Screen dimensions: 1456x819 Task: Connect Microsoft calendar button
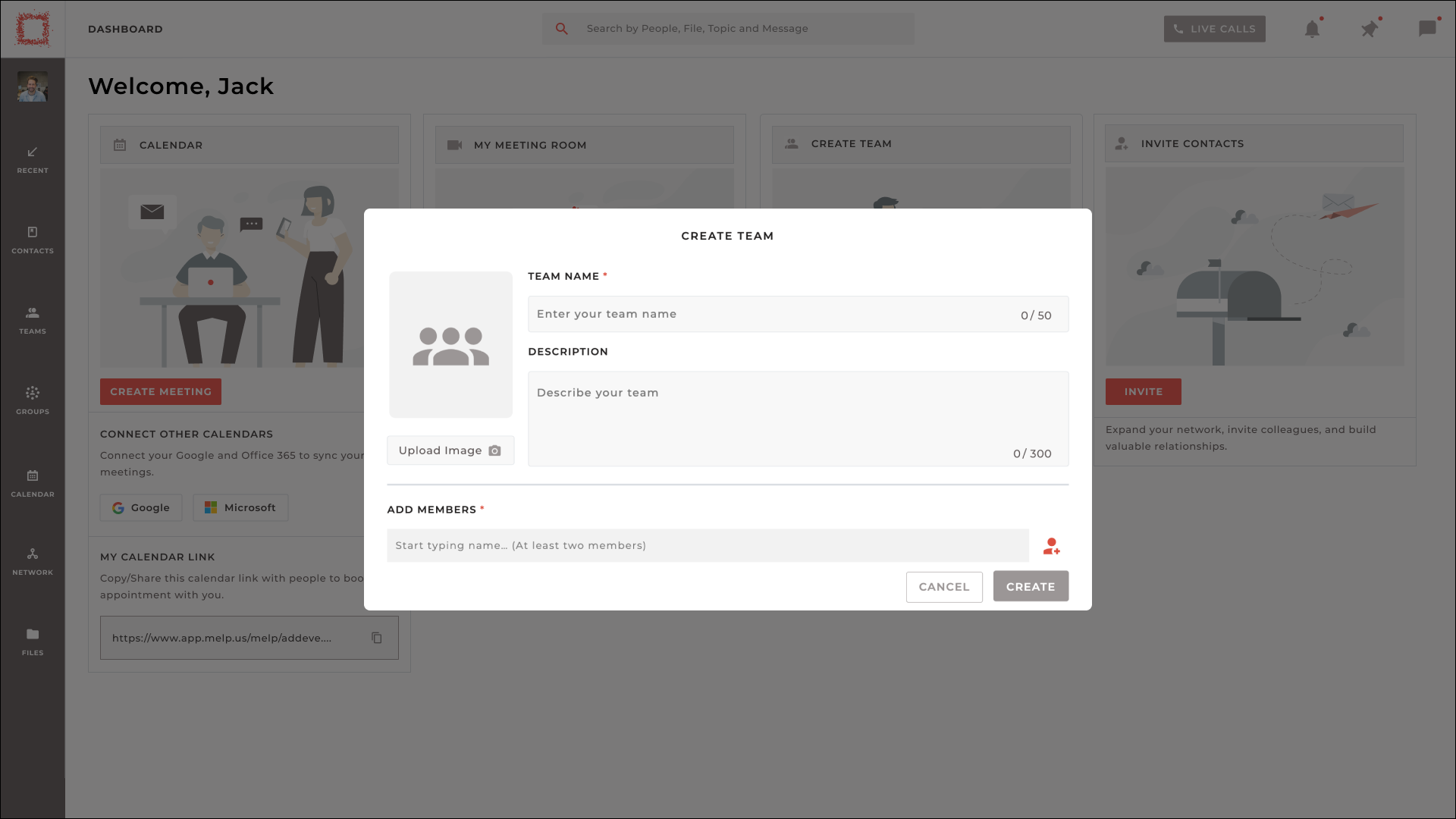tap(240, 507)
